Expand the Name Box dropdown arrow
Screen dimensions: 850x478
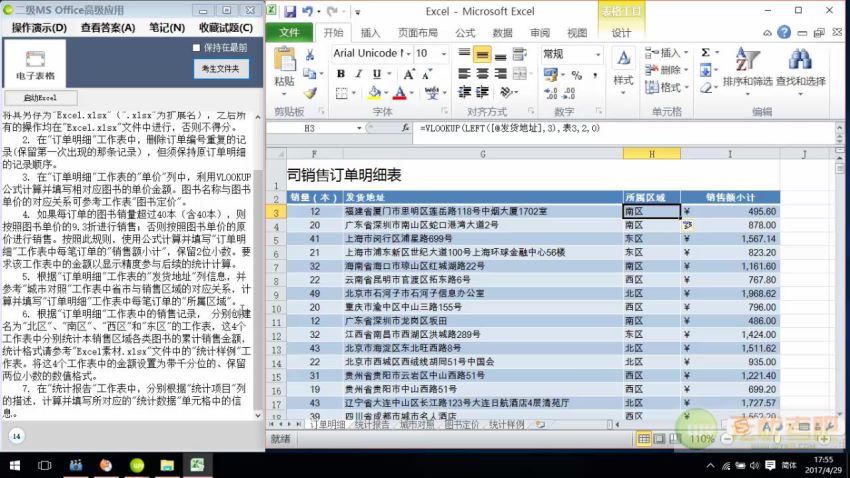pyautogui.click(x=359, y=128)
